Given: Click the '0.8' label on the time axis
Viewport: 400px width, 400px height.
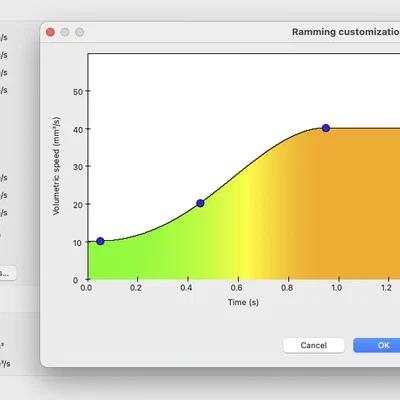Looking at the screenshot, I should point(287,287).
